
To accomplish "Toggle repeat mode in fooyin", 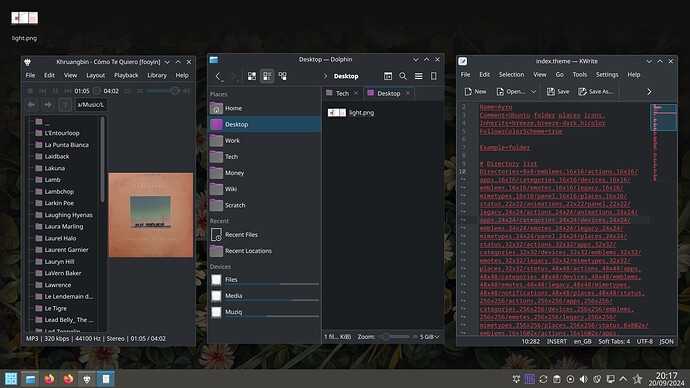I will click(x=127, y=91).
